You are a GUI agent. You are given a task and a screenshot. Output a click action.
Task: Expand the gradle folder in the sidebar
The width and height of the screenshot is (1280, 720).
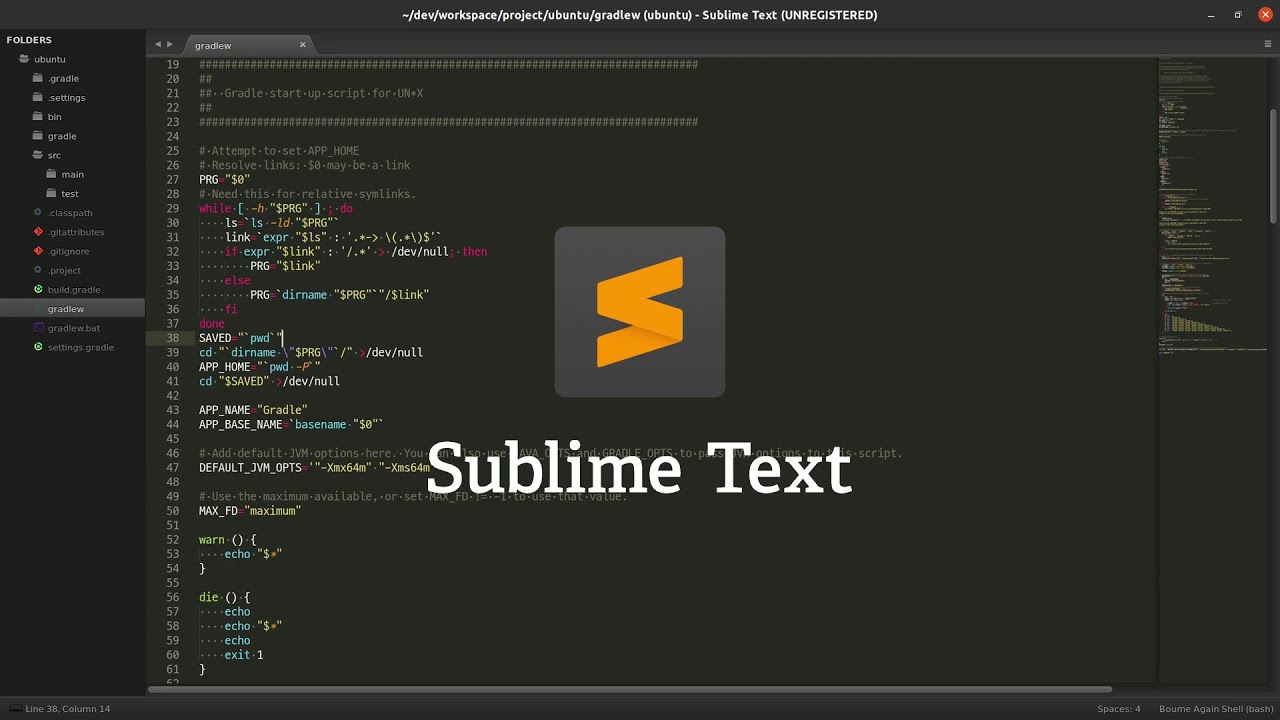point(38,136)
